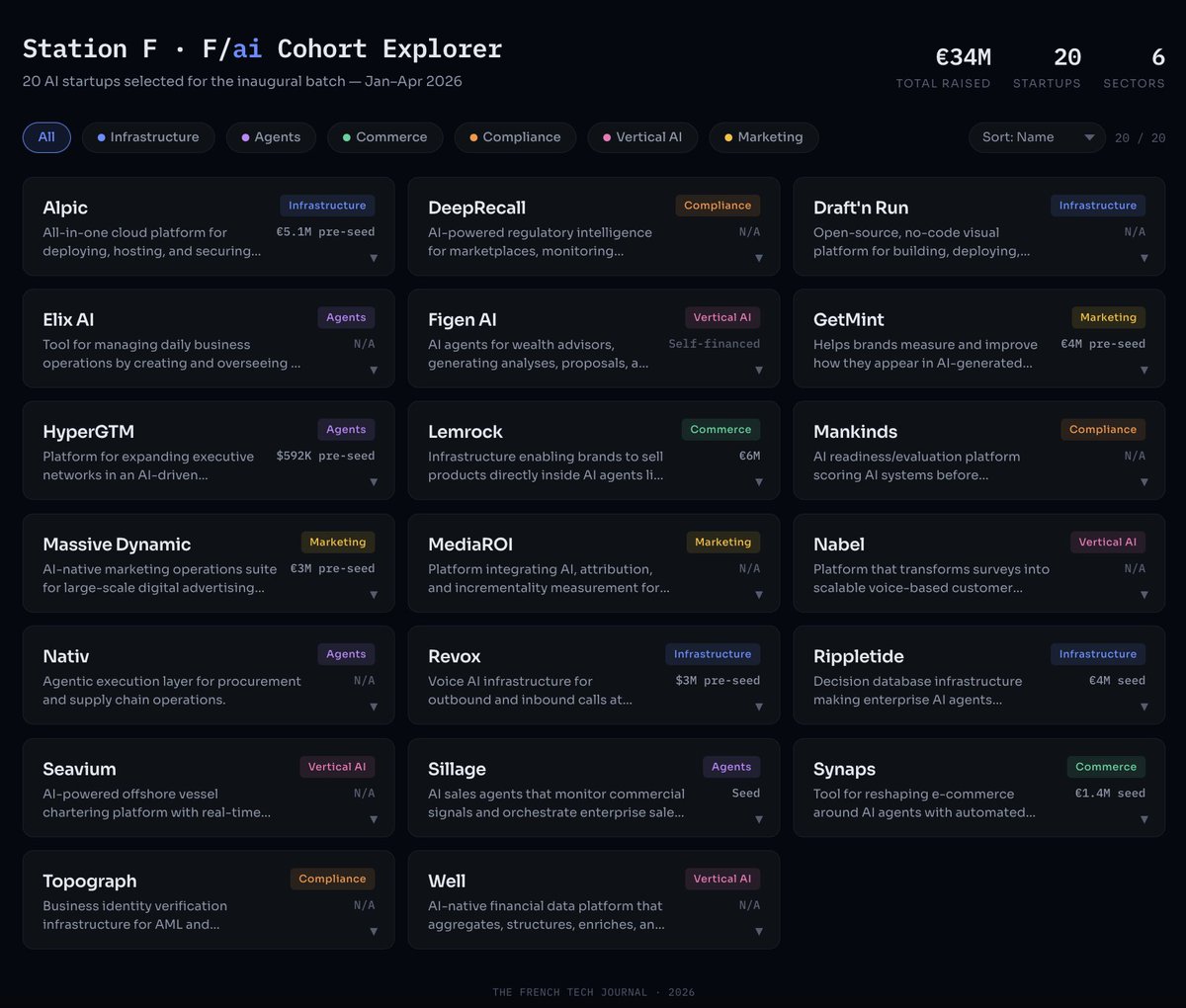Click the Draft'n Run startup name

coord(861,208)
